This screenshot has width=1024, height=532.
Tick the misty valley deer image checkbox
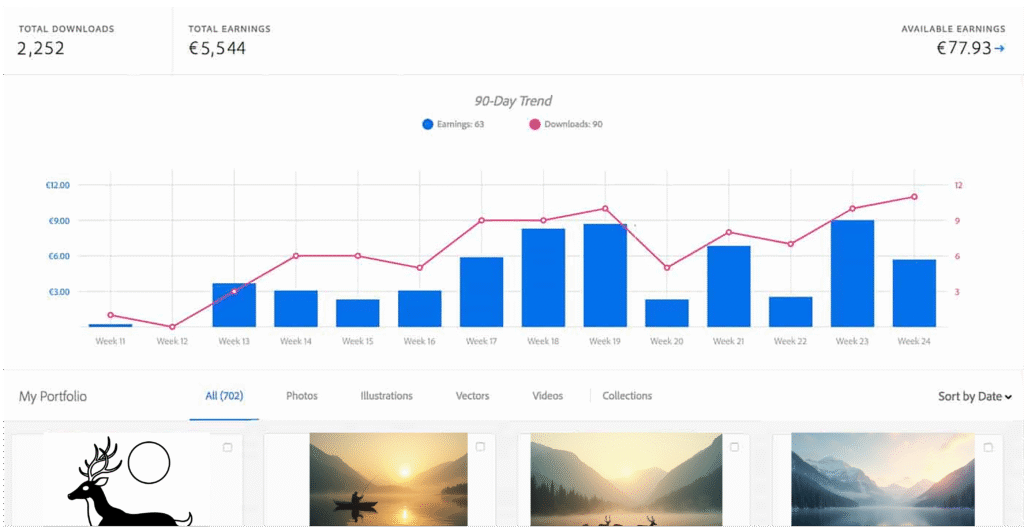735,447
